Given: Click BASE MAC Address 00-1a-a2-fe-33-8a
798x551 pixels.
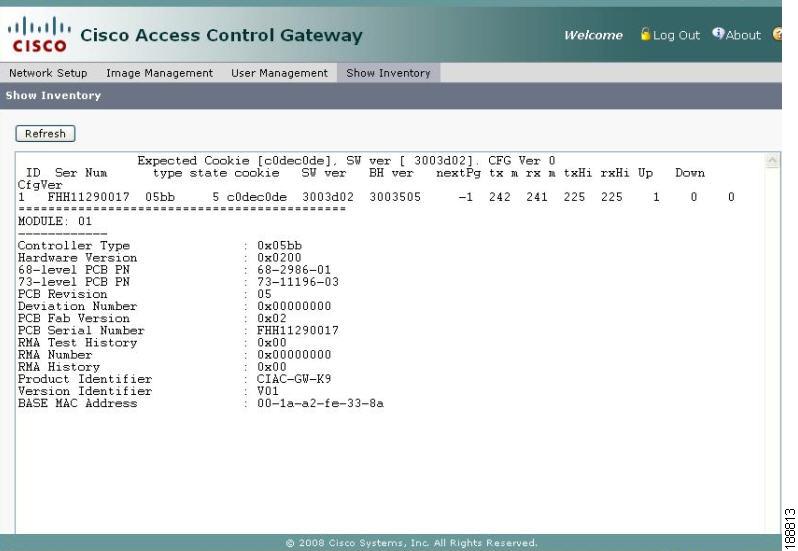Looking at the screenshot, I should click(320, 403).
